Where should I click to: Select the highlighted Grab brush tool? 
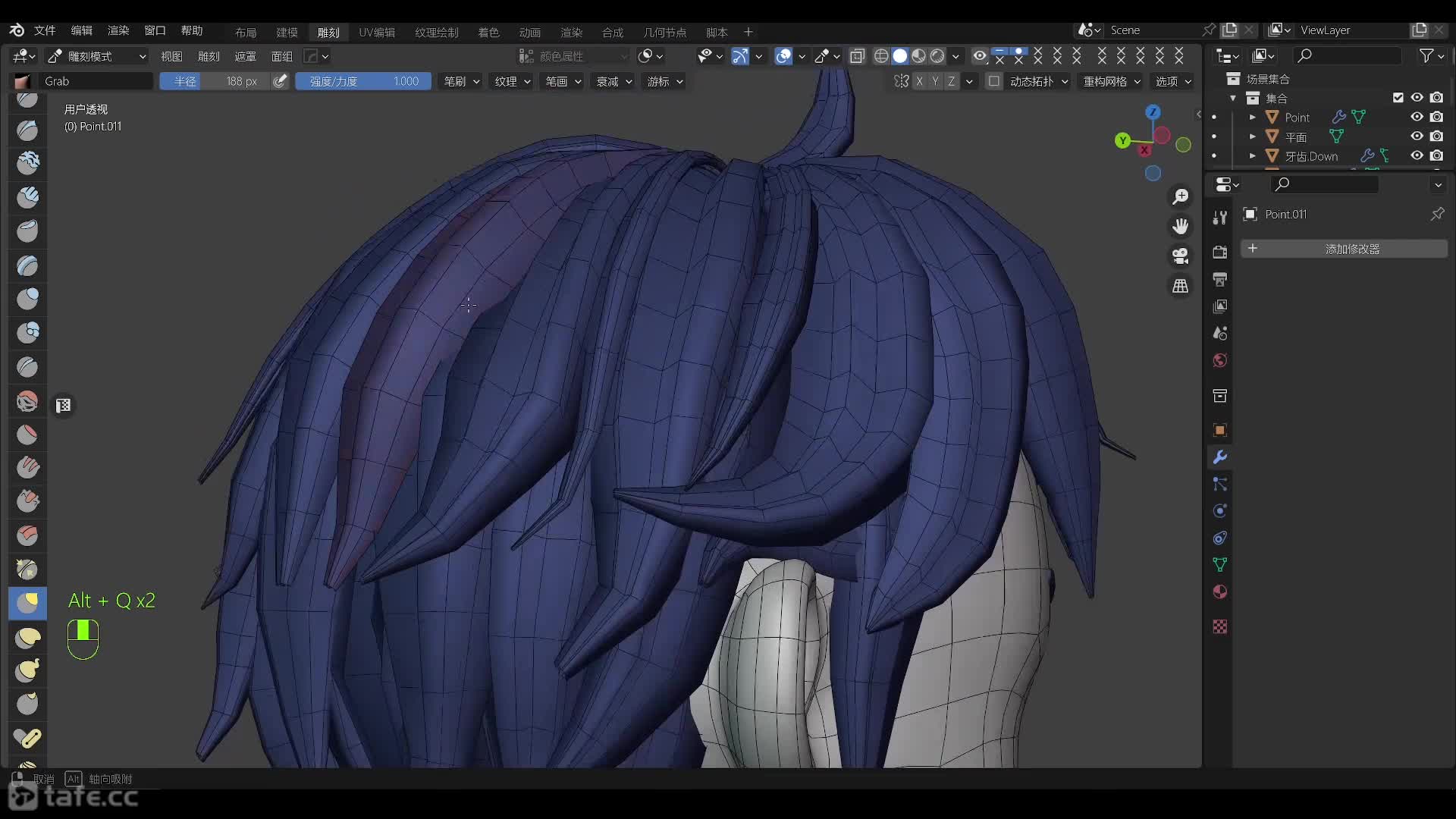[27, 604]
